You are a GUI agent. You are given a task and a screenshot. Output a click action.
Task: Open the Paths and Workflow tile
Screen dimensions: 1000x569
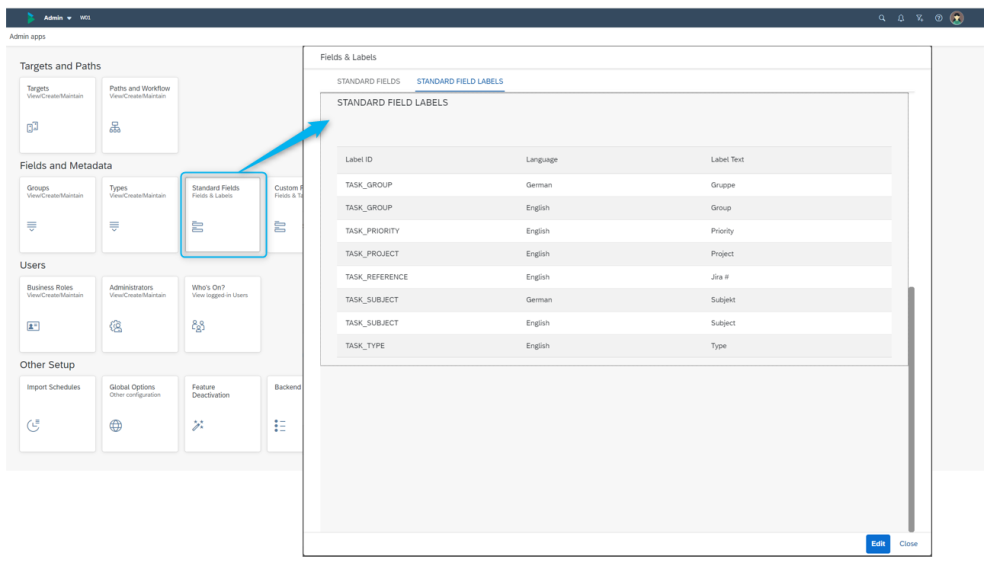(x=140, y=115)
